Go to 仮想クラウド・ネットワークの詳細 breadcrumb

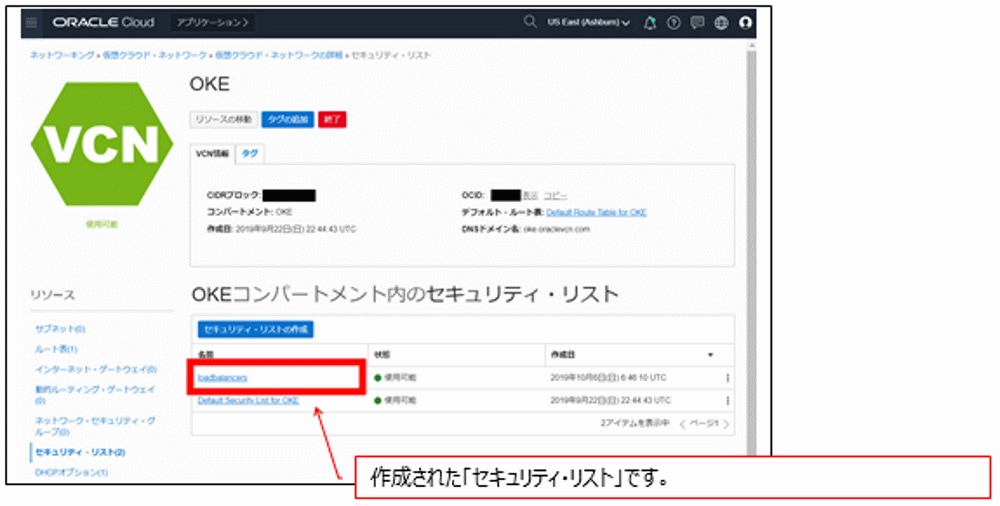point(279,56)
